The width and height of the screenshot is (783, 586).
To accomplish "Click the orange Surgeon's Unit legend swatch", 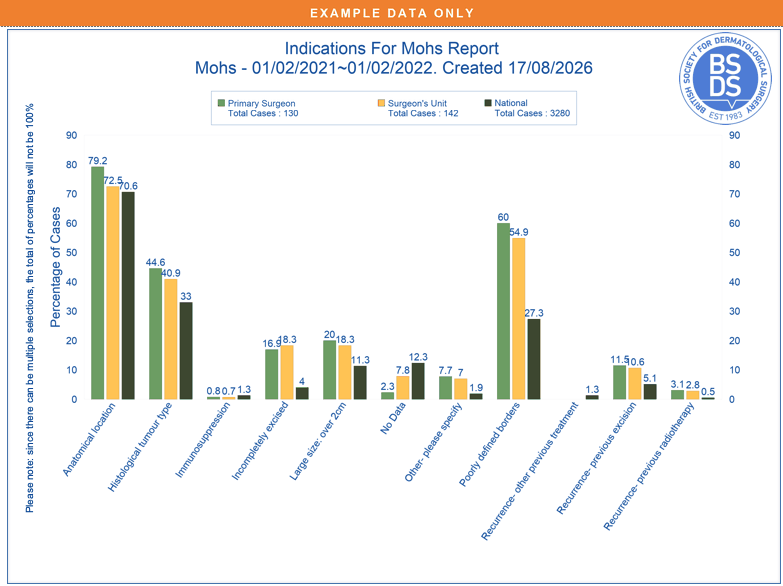I will 382,103.
